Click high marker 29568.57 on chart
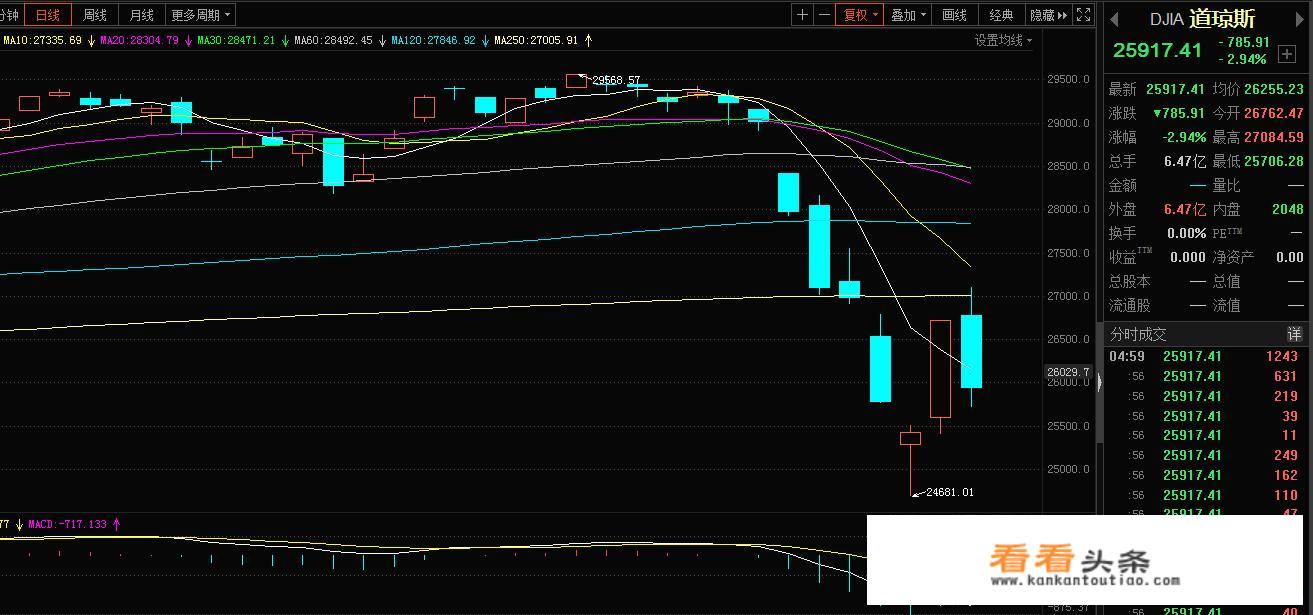This screenshot has height=615, width=1313. pos(615,80)
